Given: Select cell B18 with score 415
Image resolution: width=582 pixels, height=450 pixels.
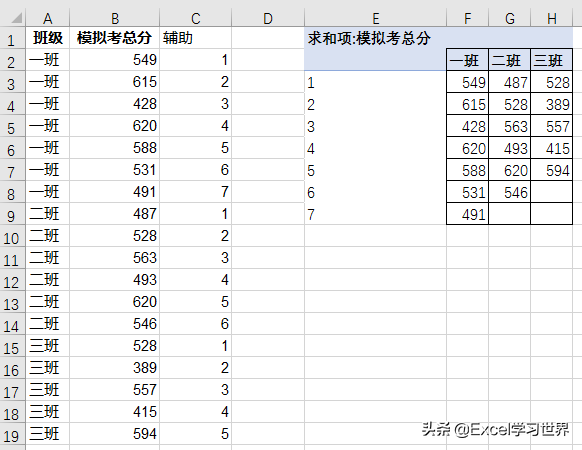Looking at the screenshot, I should [114, 412].
